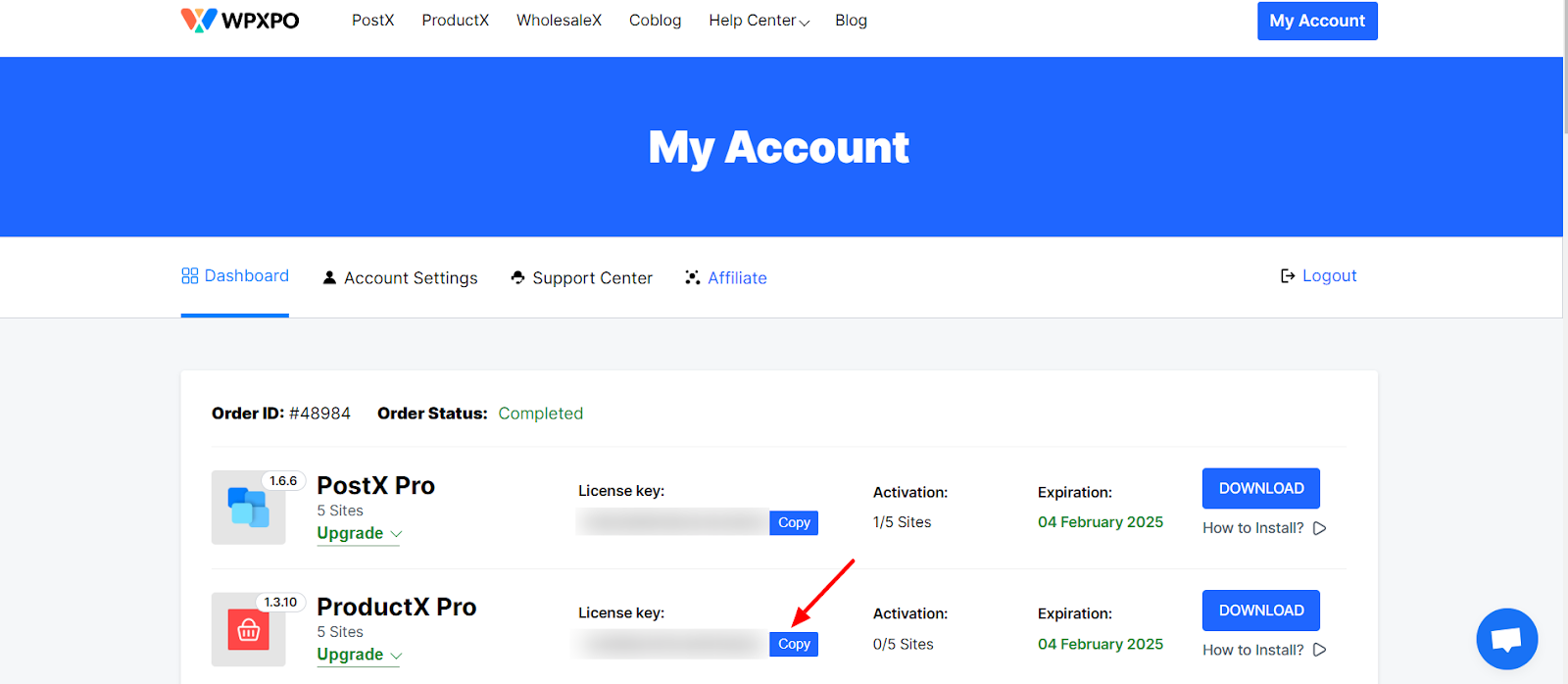Open the PostX navigation link
The image size is (1568, 684).
[x=372, y=21]
